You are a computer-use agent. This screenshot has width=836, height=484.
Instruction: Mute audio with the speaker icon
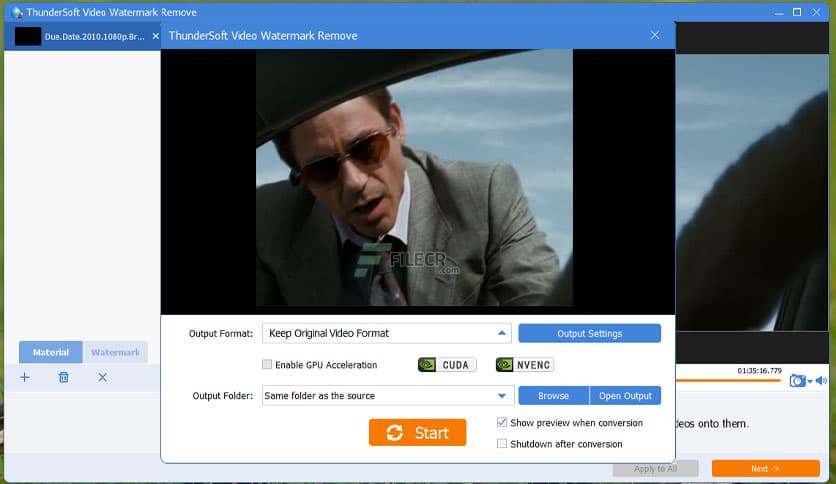[x=821, y=380]
